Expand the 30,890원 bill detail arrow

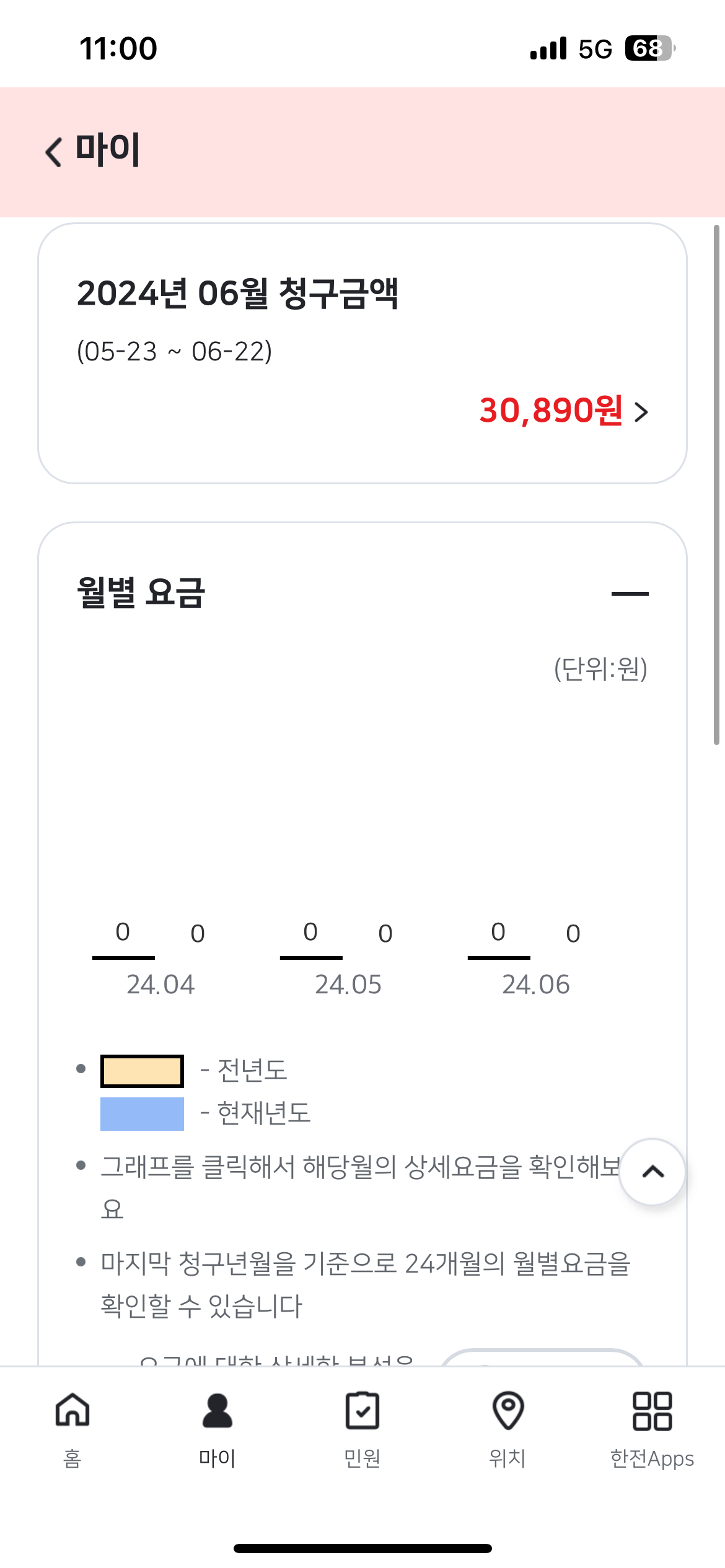(642, 411)
